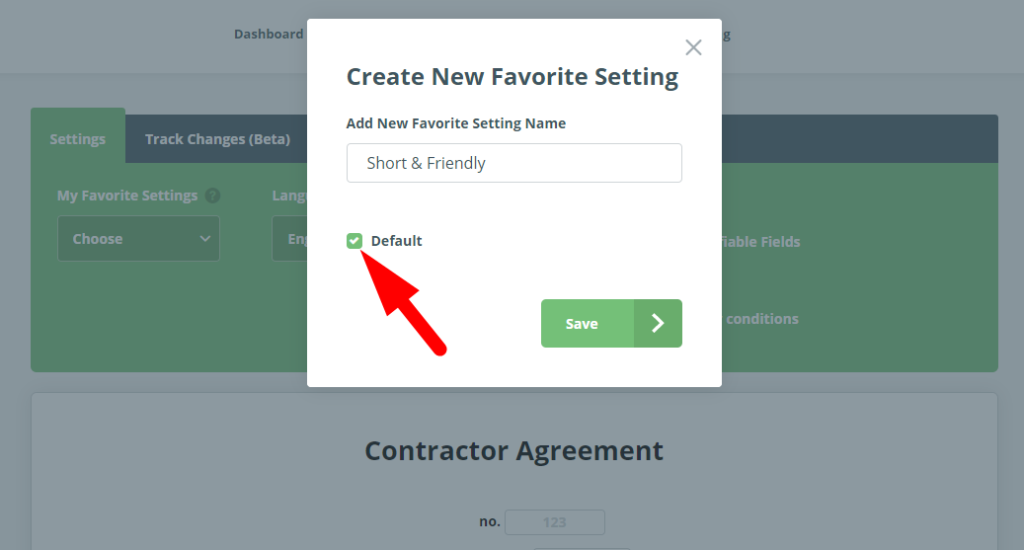Open the Track Changes (Beta) tab
Viewport: 1024px width, 550px height.
[217, 139]
